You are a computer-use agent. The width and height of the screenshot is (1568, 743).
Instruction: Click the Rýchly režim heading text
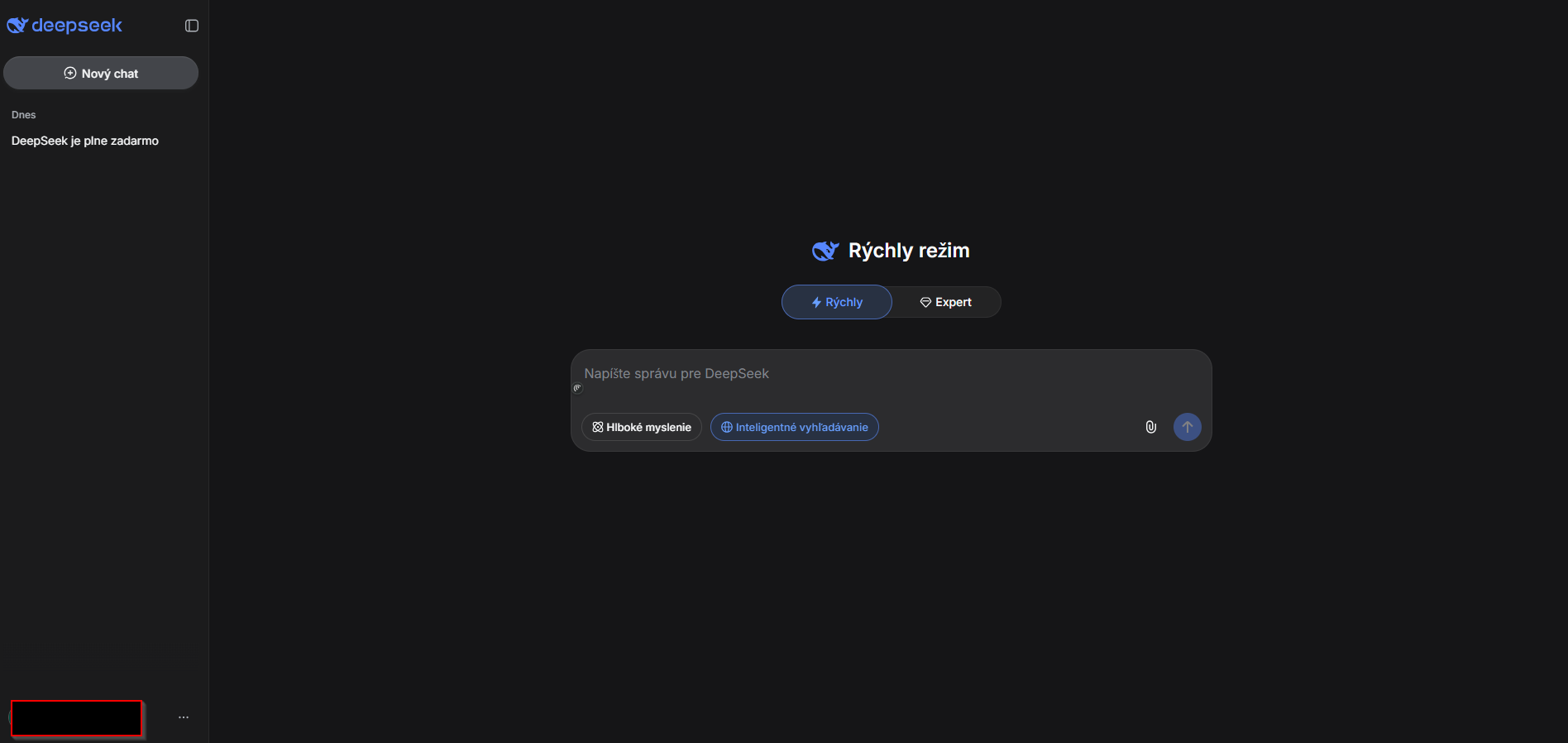909,251
